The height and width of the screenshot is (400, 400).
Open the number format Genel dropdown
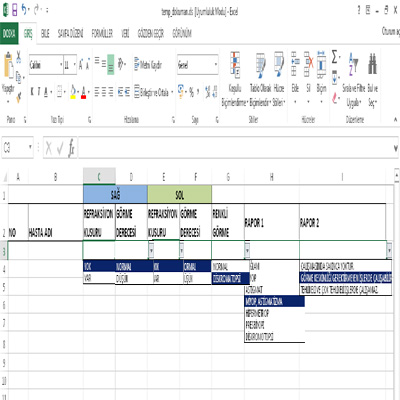[x=216, y=65]
